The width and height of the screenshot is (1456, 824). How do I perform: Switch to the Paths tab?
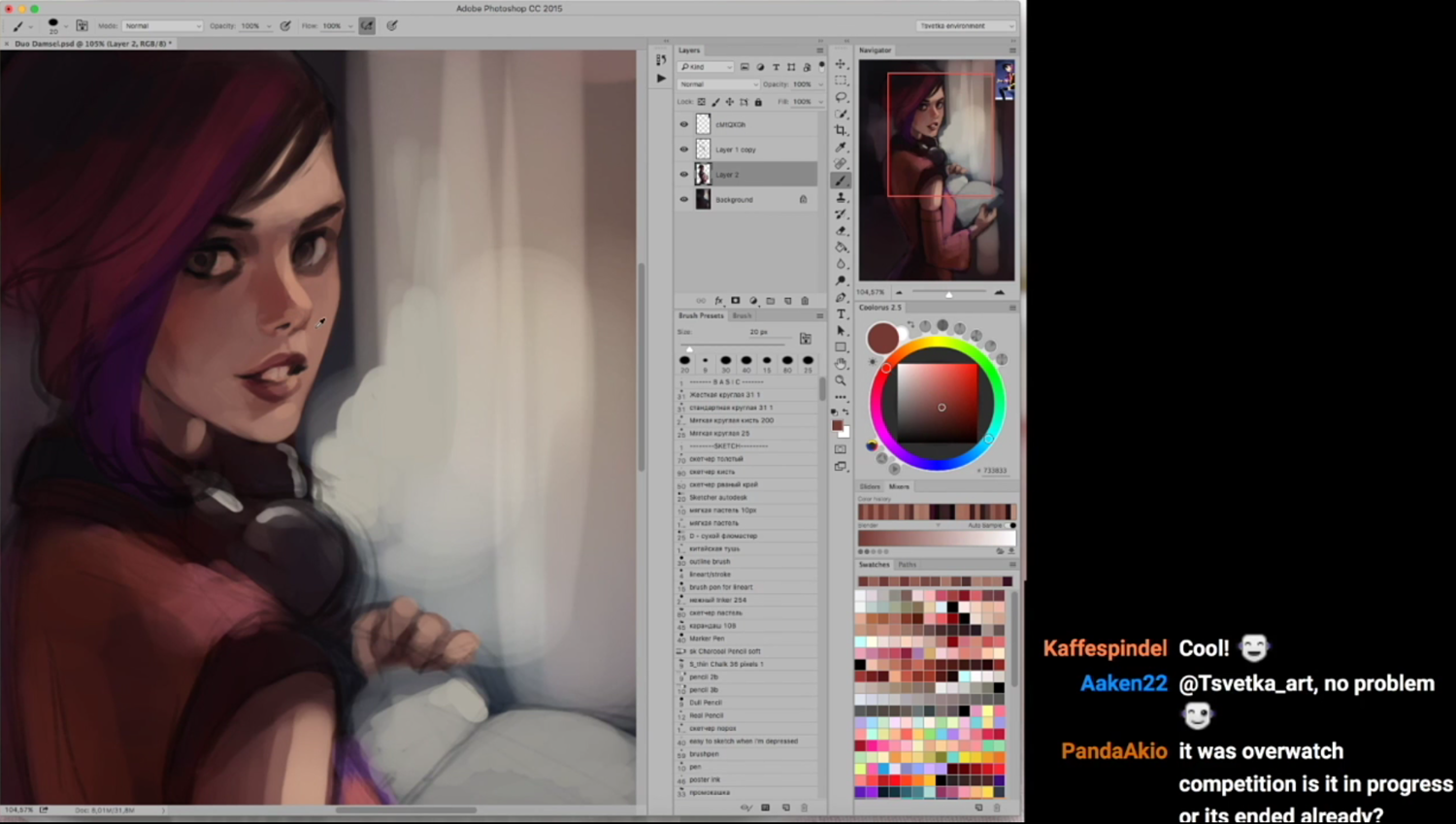coord(908,564)
